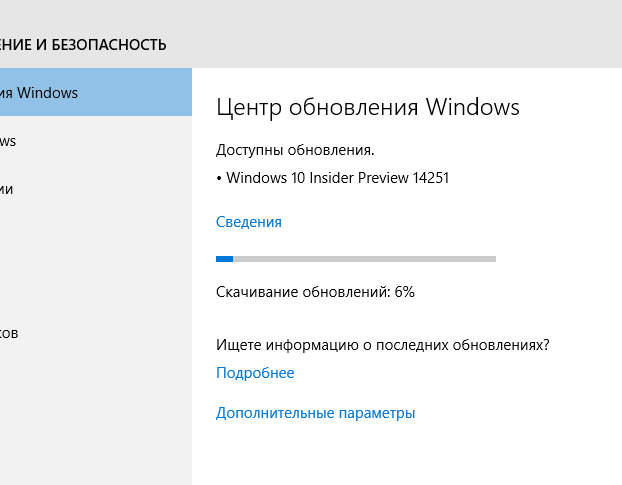Open the sidebar item ending in "ков"
The height and width of the screenshot is (485, 622).
[96, 333]
